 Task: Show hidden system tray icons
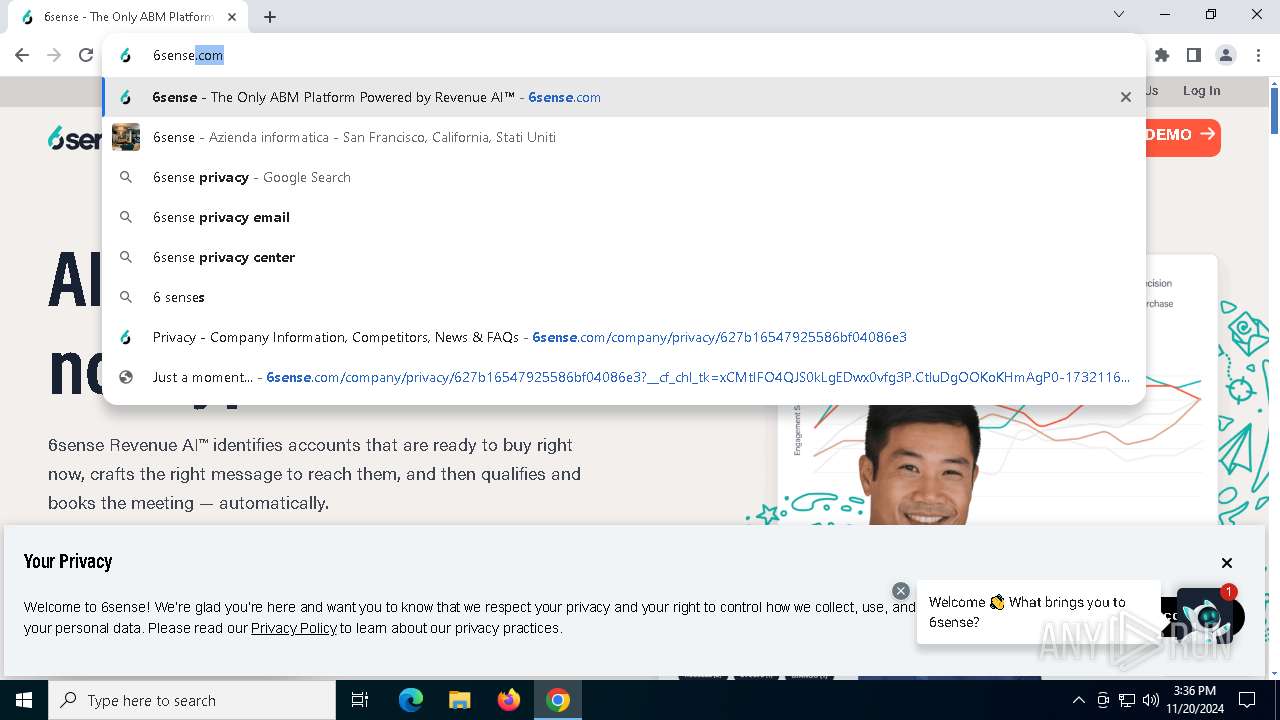1078,700
